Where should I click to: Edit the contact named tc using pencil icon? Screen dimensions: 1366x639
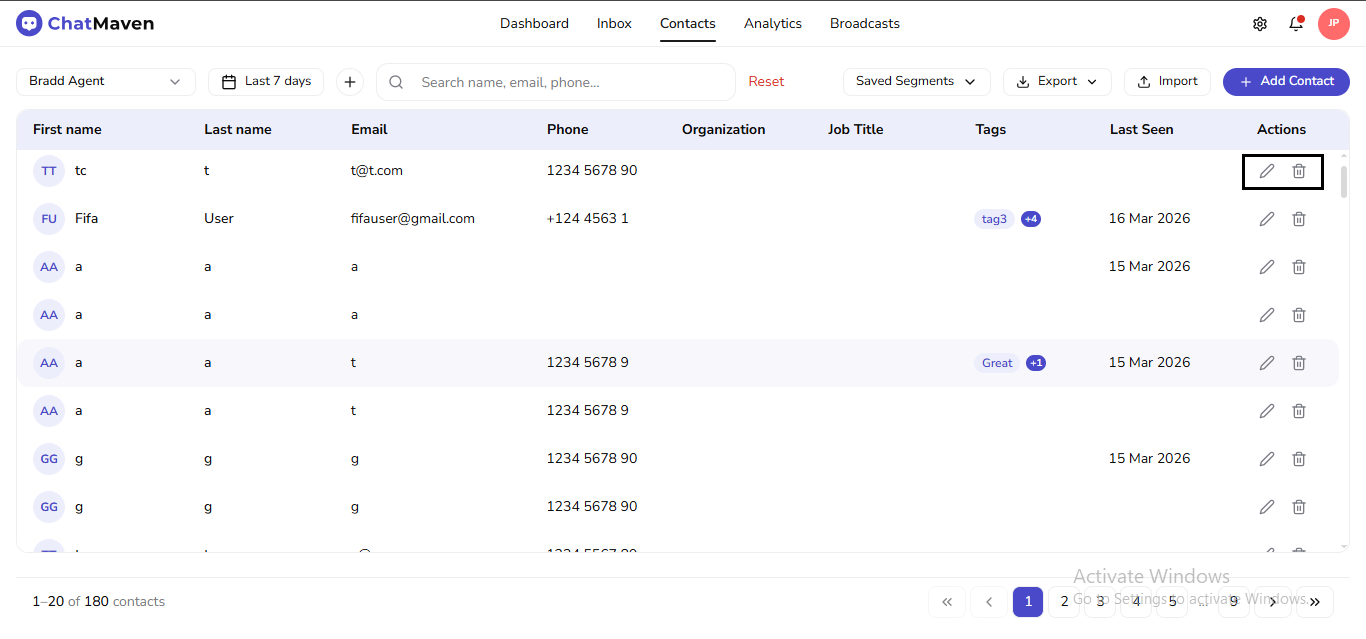1266,170
